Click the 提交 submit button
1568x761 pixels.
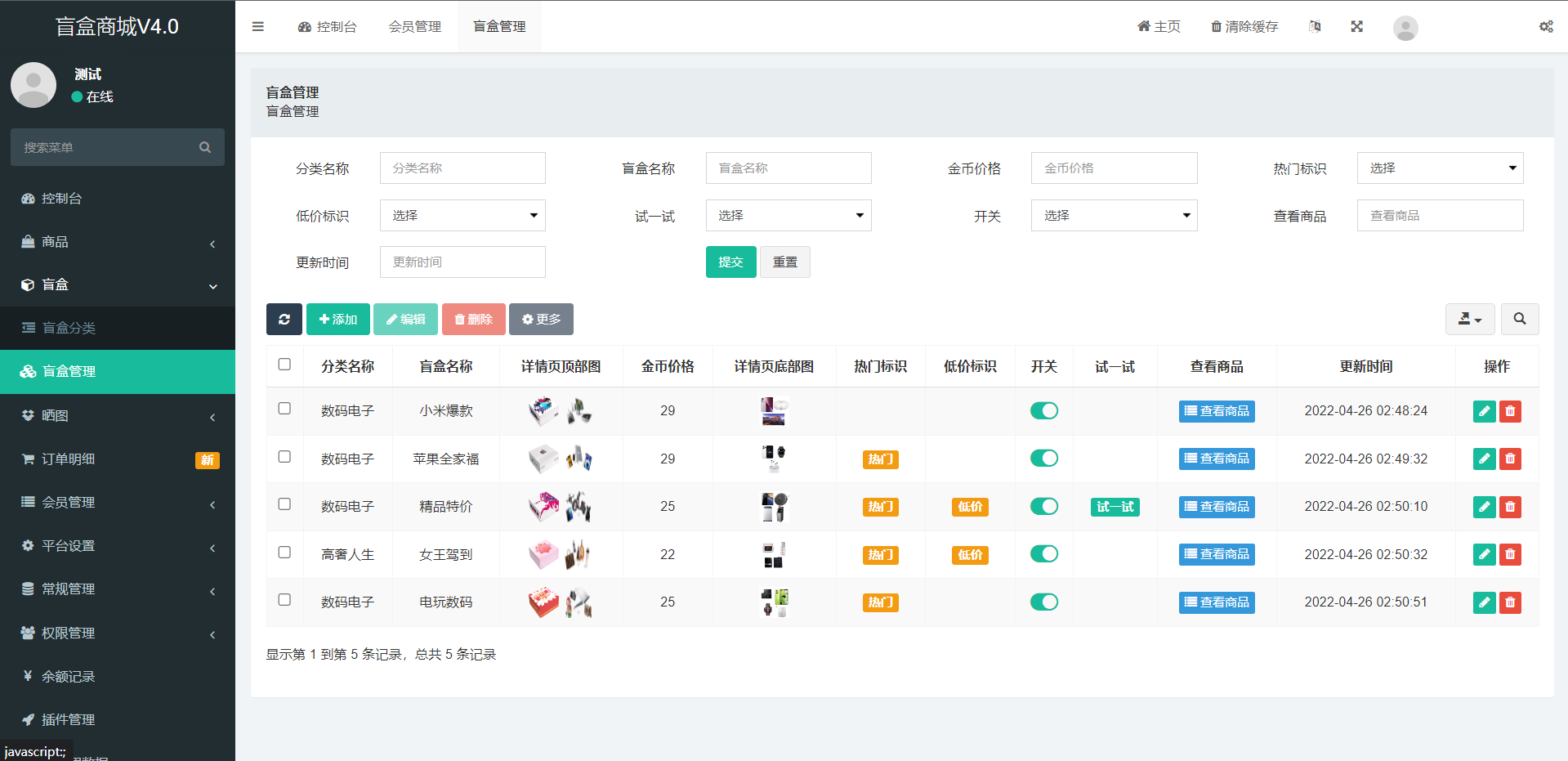point(730,262)
